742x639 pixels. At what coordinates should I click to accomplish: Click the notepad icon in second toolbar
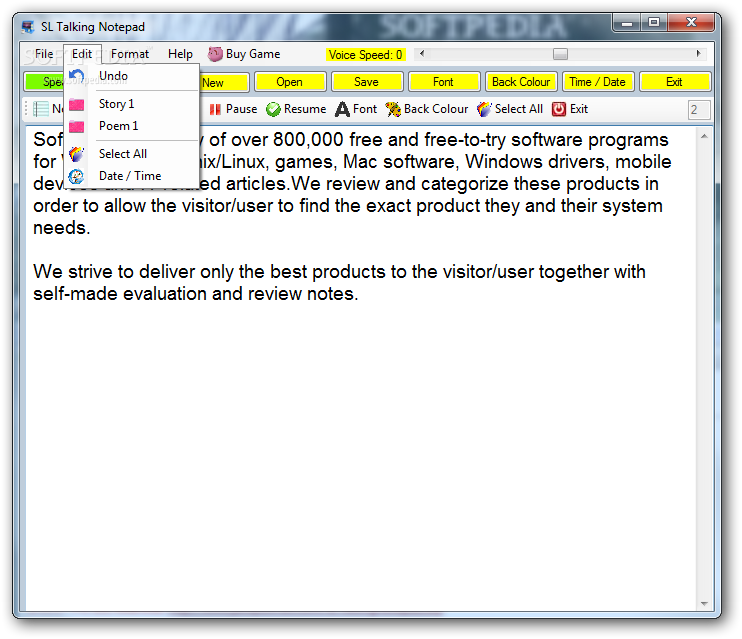click(41, 109)
